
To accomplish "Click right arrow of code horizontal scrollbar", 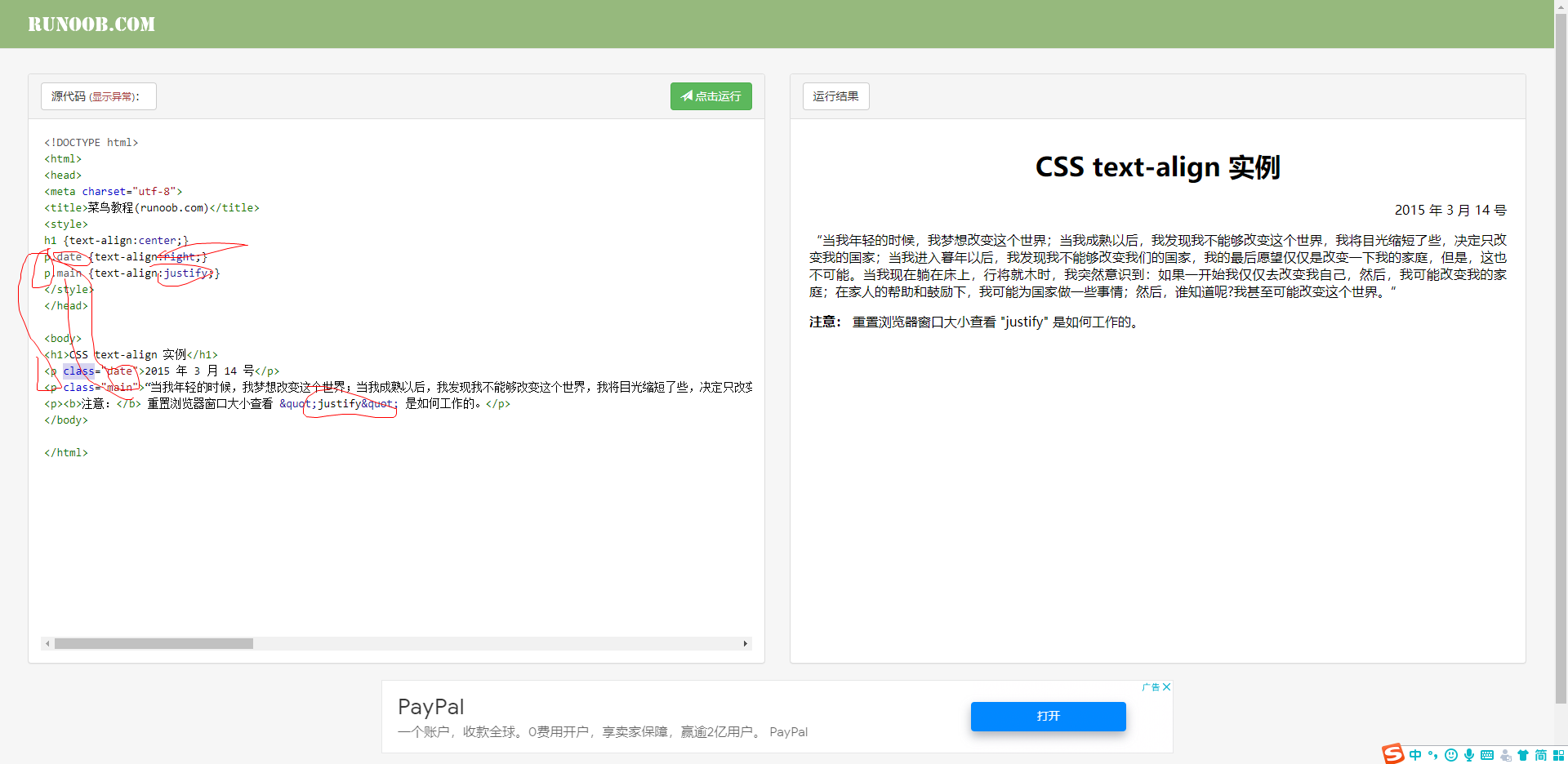I will point(745,644).
